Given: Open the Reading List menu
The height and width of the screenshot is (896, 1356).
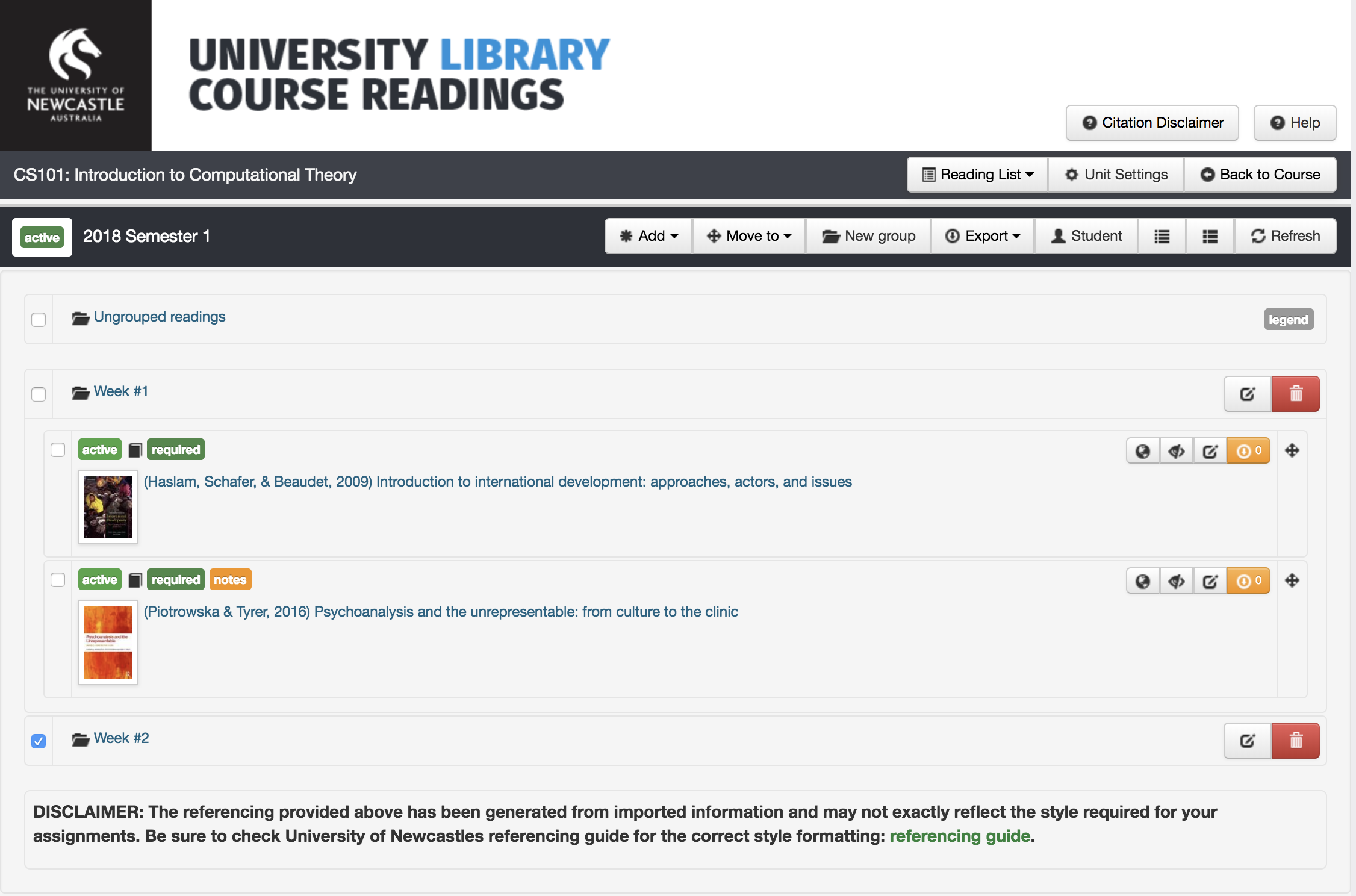Looking at the screenshot, I should point(978,175).
